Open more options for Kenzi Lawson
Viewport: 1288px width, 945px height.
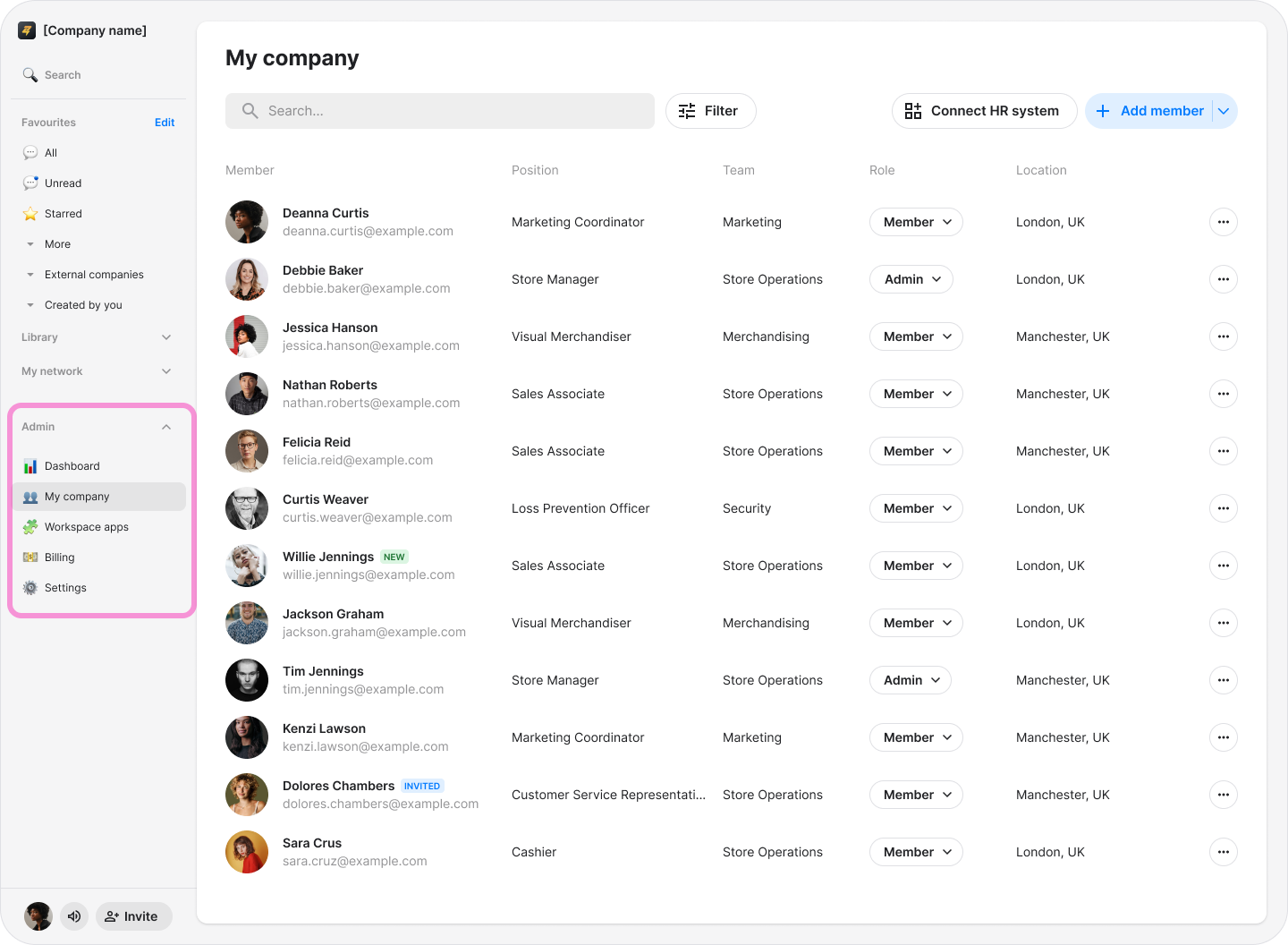(x=1224, y=737)
